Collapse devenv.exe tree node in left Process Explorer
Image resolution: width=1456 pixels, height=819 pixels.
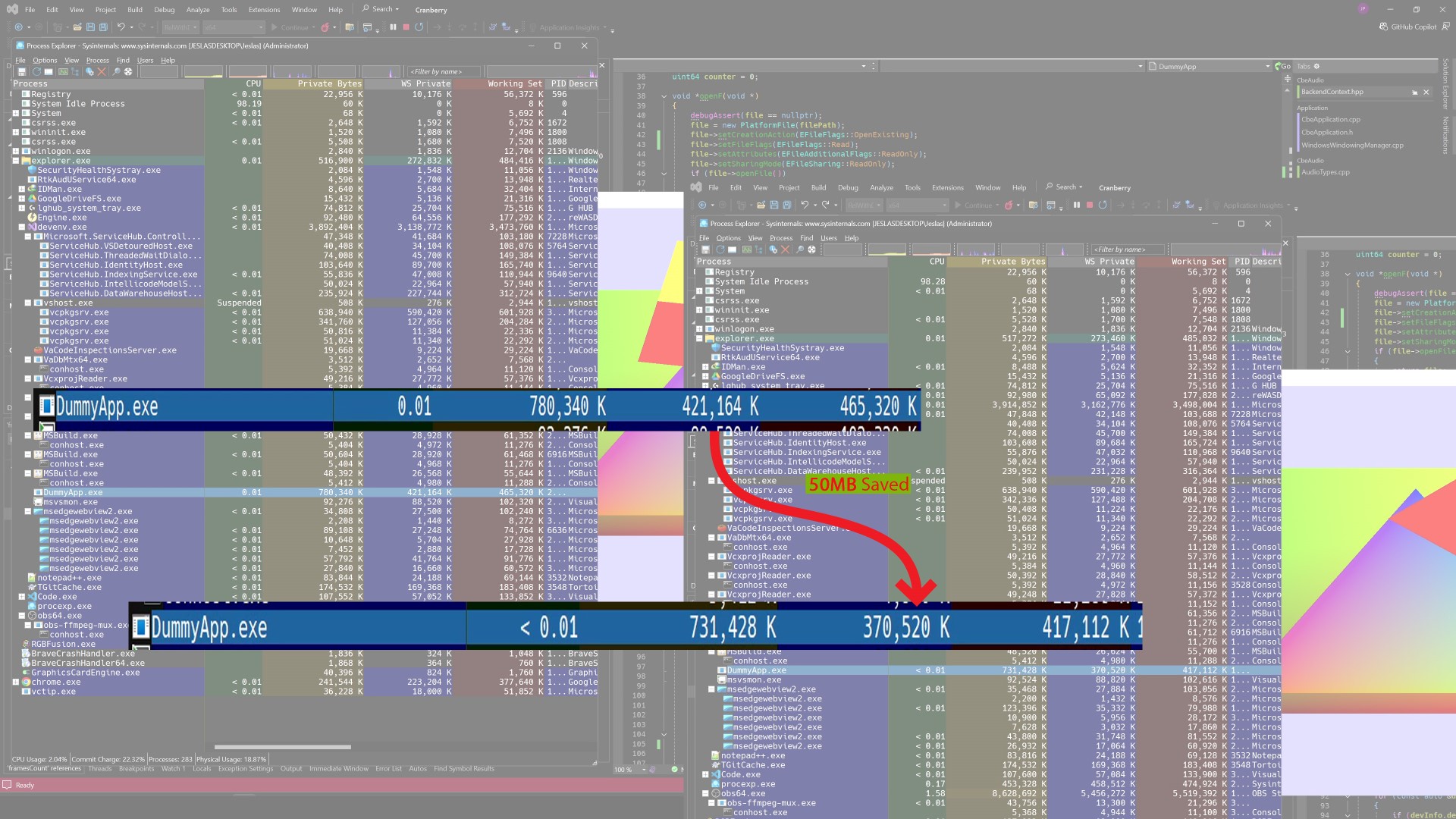[22, 227]
